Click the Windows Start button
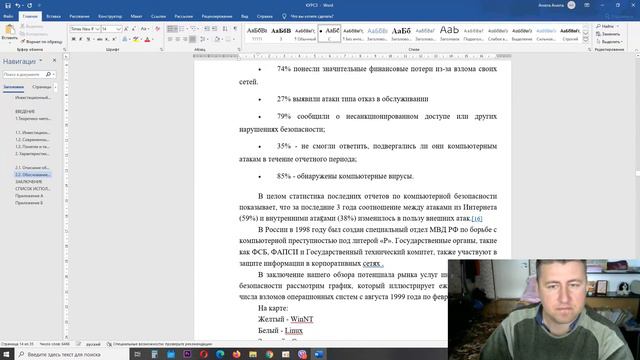This screenshot has height=360, width=640. pyautogui.click(x=7, y=354)
